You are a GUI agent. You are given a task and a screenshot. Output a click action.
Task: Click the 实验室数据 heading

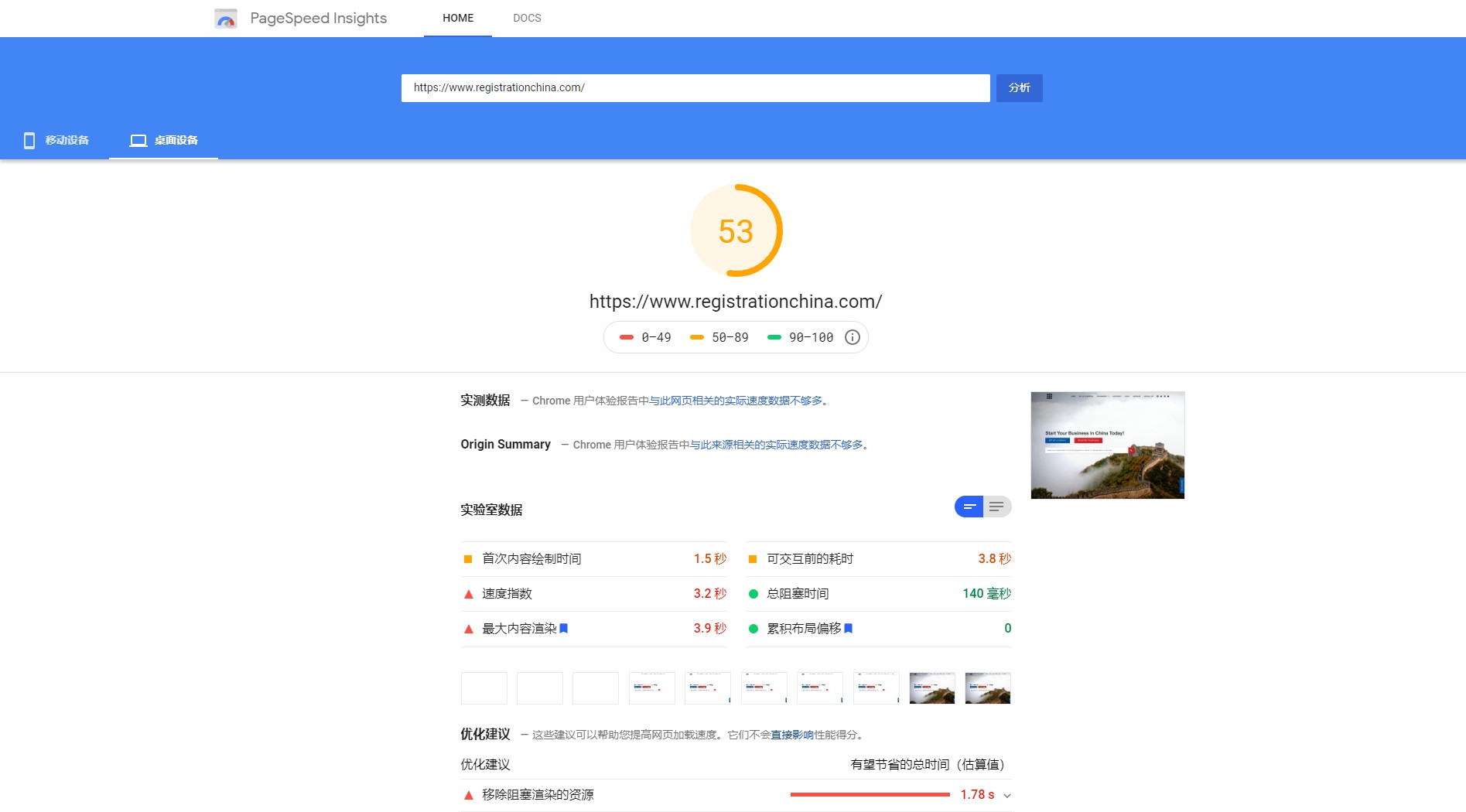(491, 510)
